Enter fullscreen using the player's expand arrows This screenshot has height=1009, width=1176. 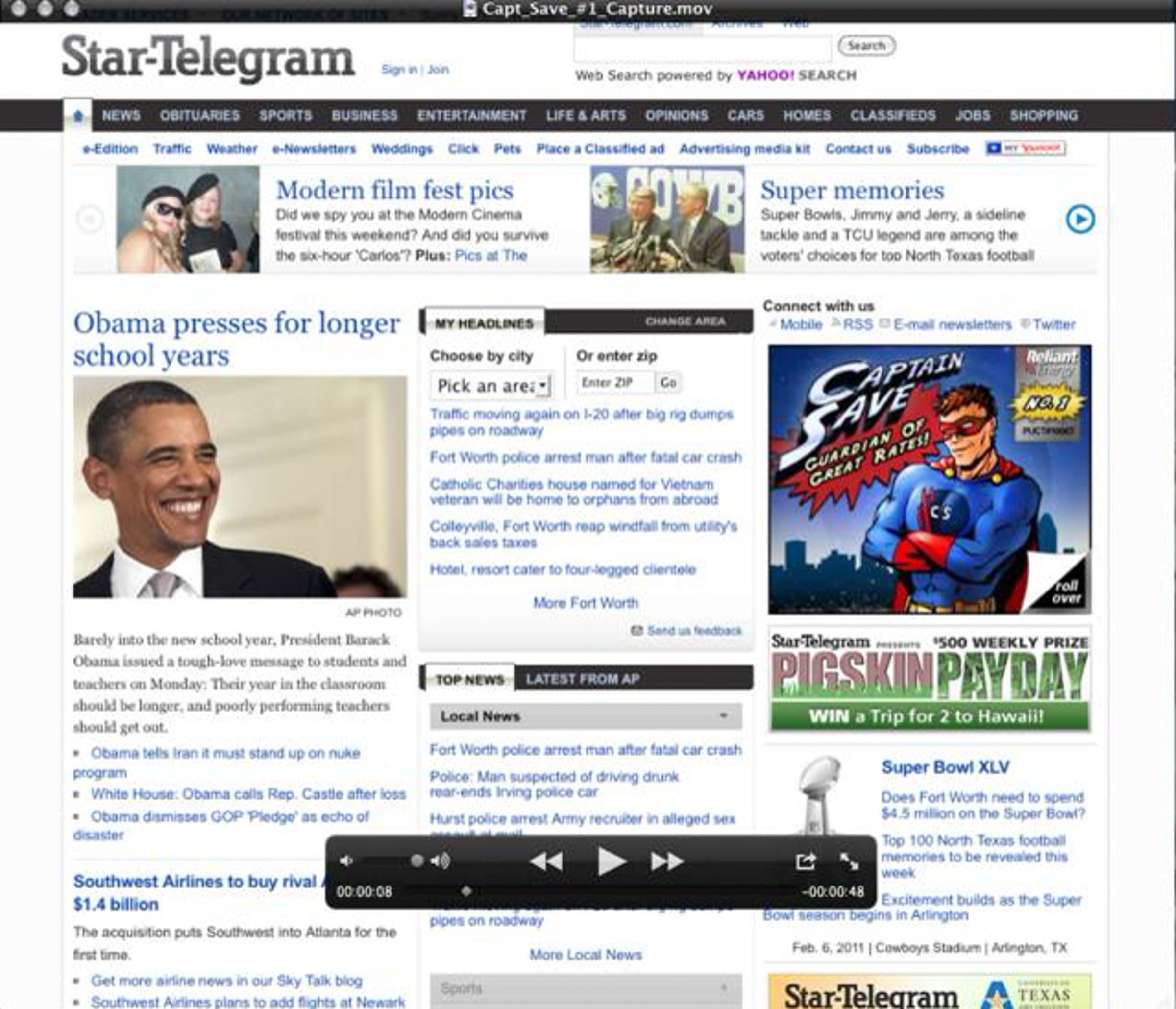[x=849, y=861]
